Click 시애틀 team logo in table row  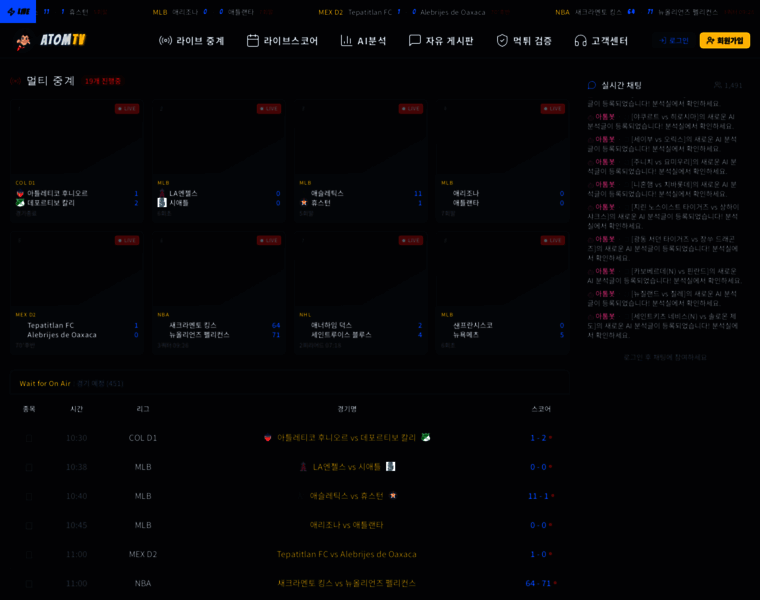(390, 466)
